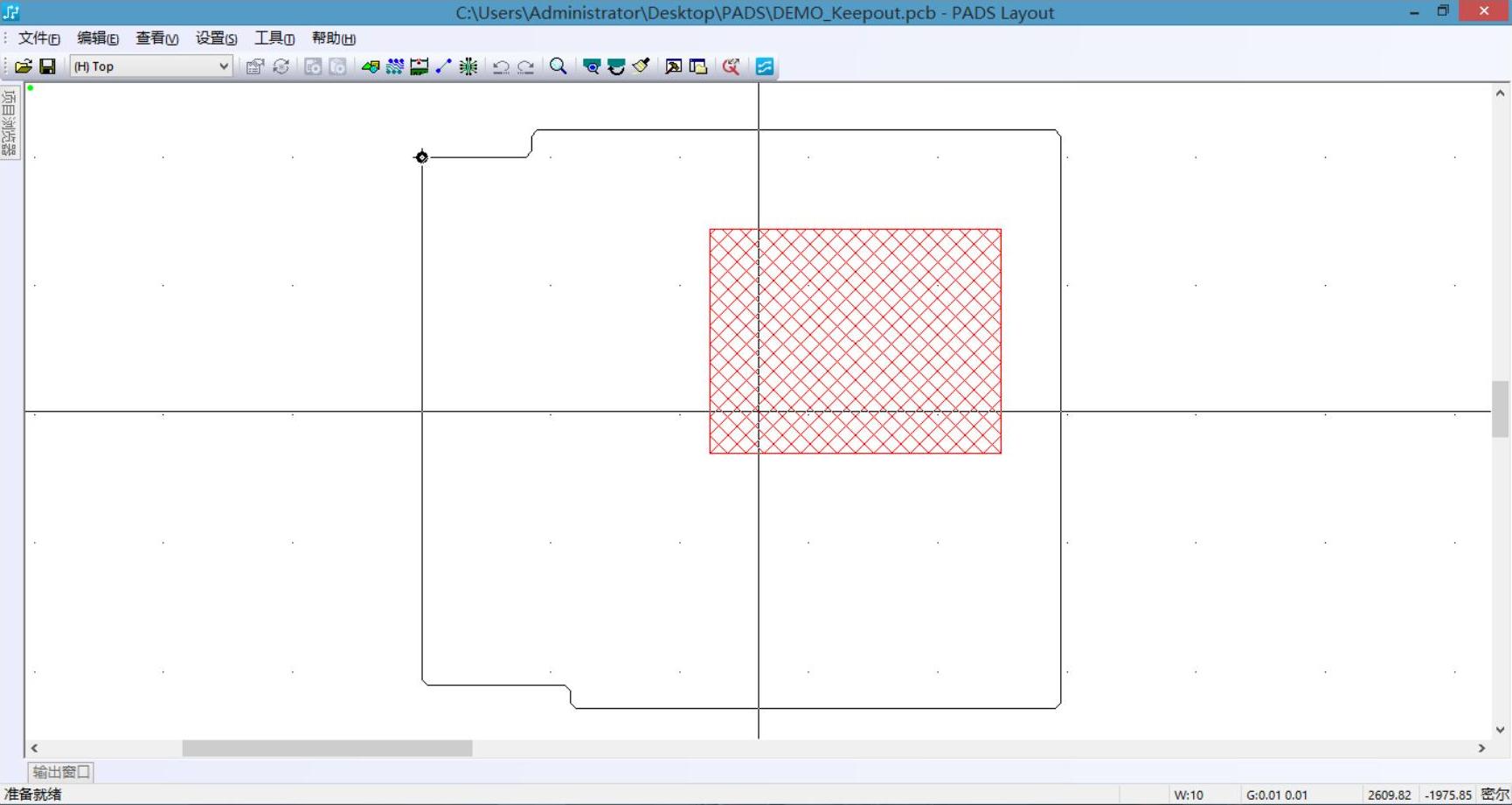
Task: Click the first greyed-out camera-like toolbar icon
Action: 313,66
